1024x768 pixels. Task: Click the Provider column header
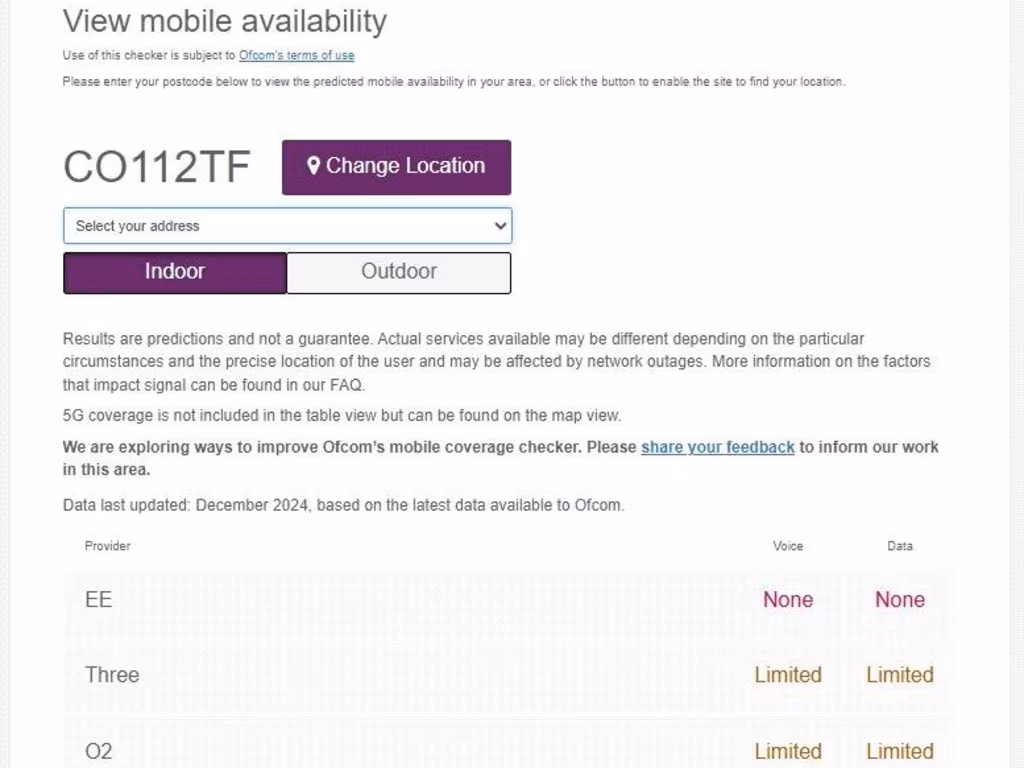click(x=108, y=546)
